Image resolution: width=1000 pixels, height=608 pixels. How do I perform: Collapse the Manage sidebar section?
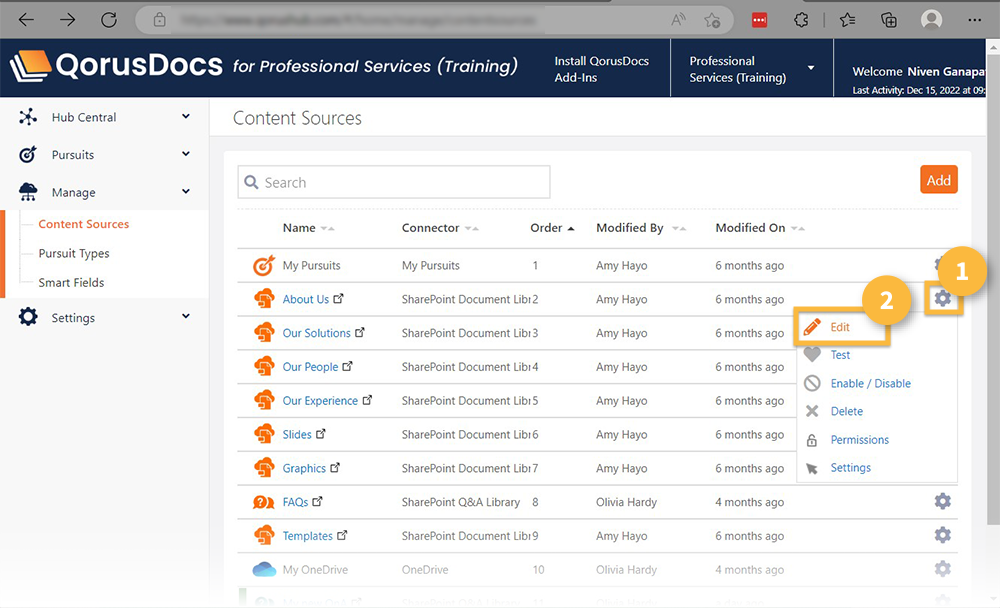pyautogui.click(x=186, y=191)
